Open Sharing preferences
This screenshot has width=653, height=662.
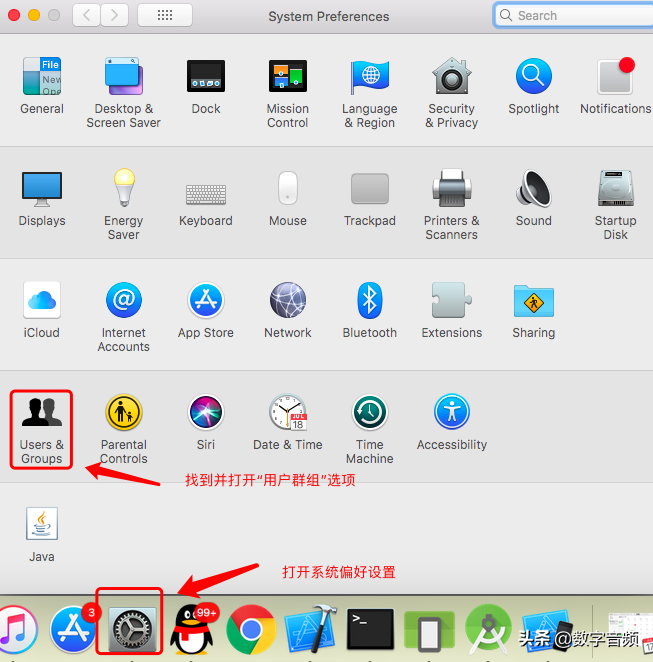point(534,311)
